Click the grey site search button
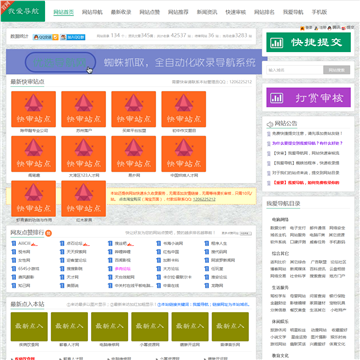 (337, 70)
